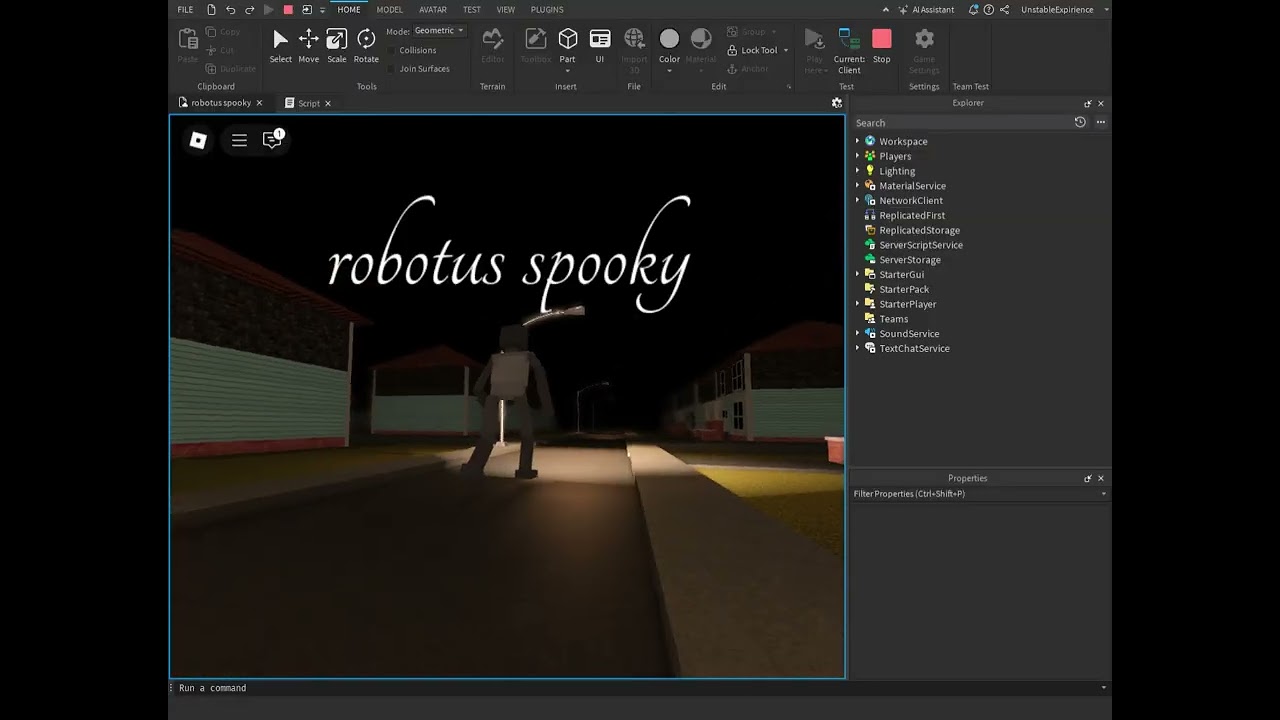Open the AI Assistant
The image size is (1280, 720).
pos(926,9)
